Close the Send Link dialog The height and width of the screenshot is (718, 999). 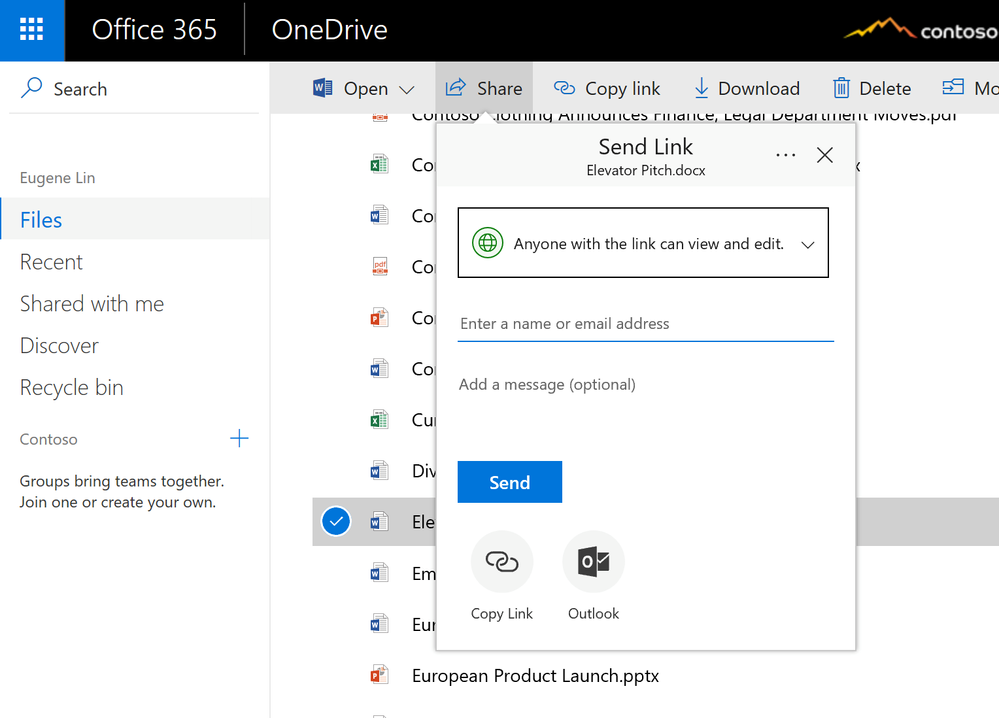pos(824,155)
